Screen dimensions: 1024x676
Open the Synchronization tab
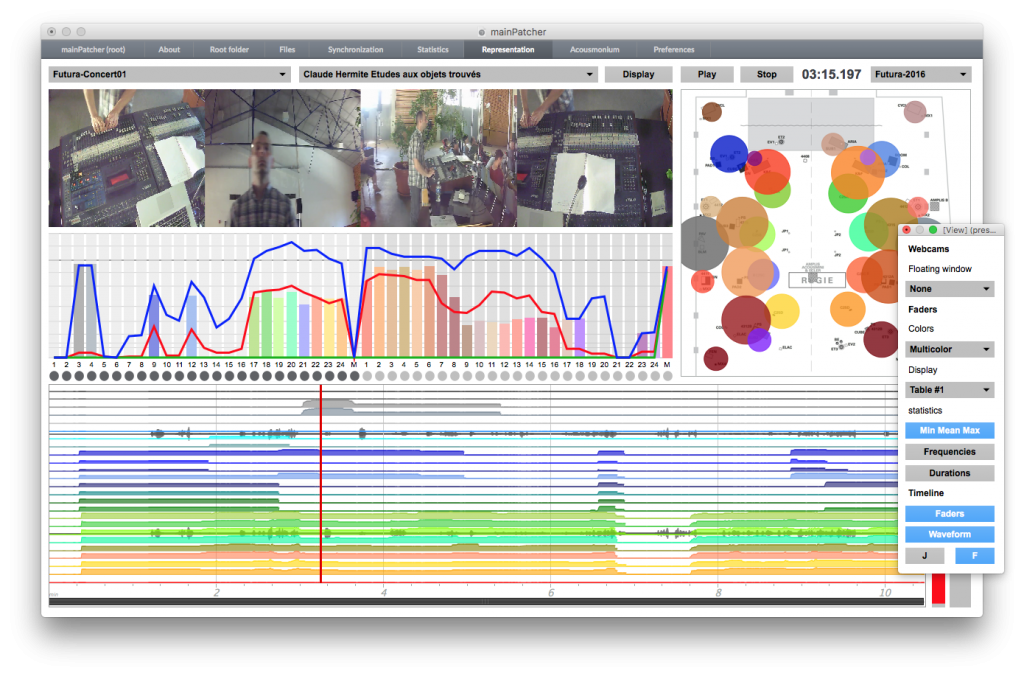click(x=355, y=50)
